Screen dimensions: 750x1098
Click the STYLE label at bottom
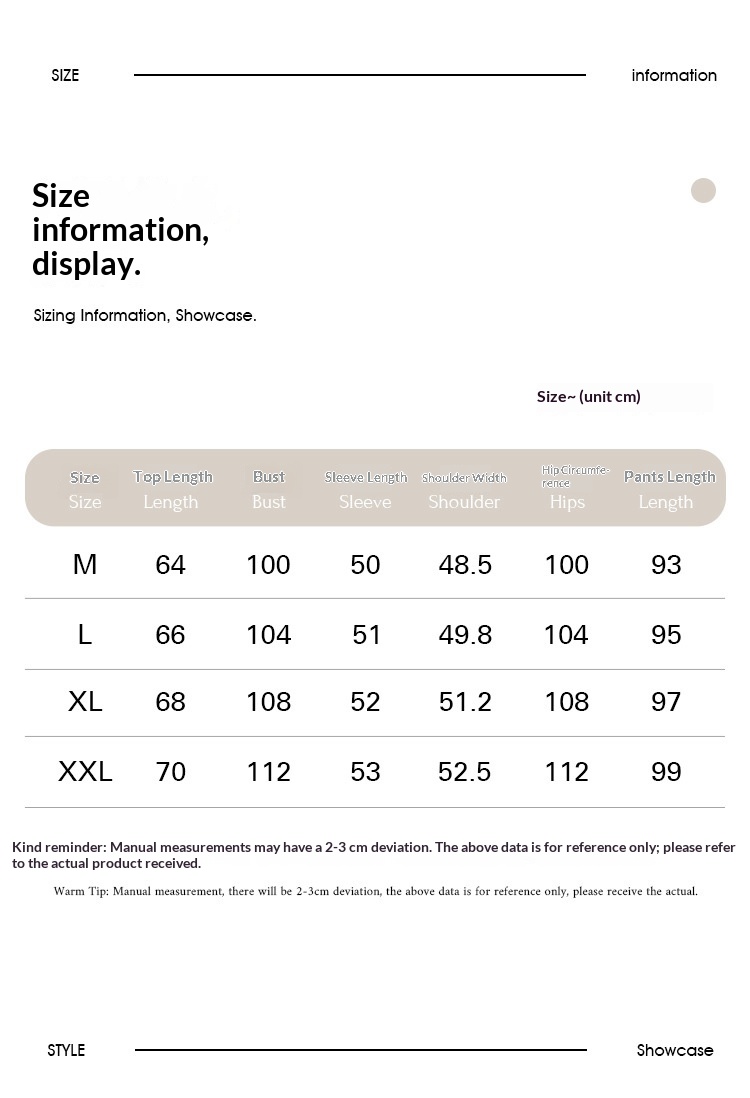tap(66, 1050)
